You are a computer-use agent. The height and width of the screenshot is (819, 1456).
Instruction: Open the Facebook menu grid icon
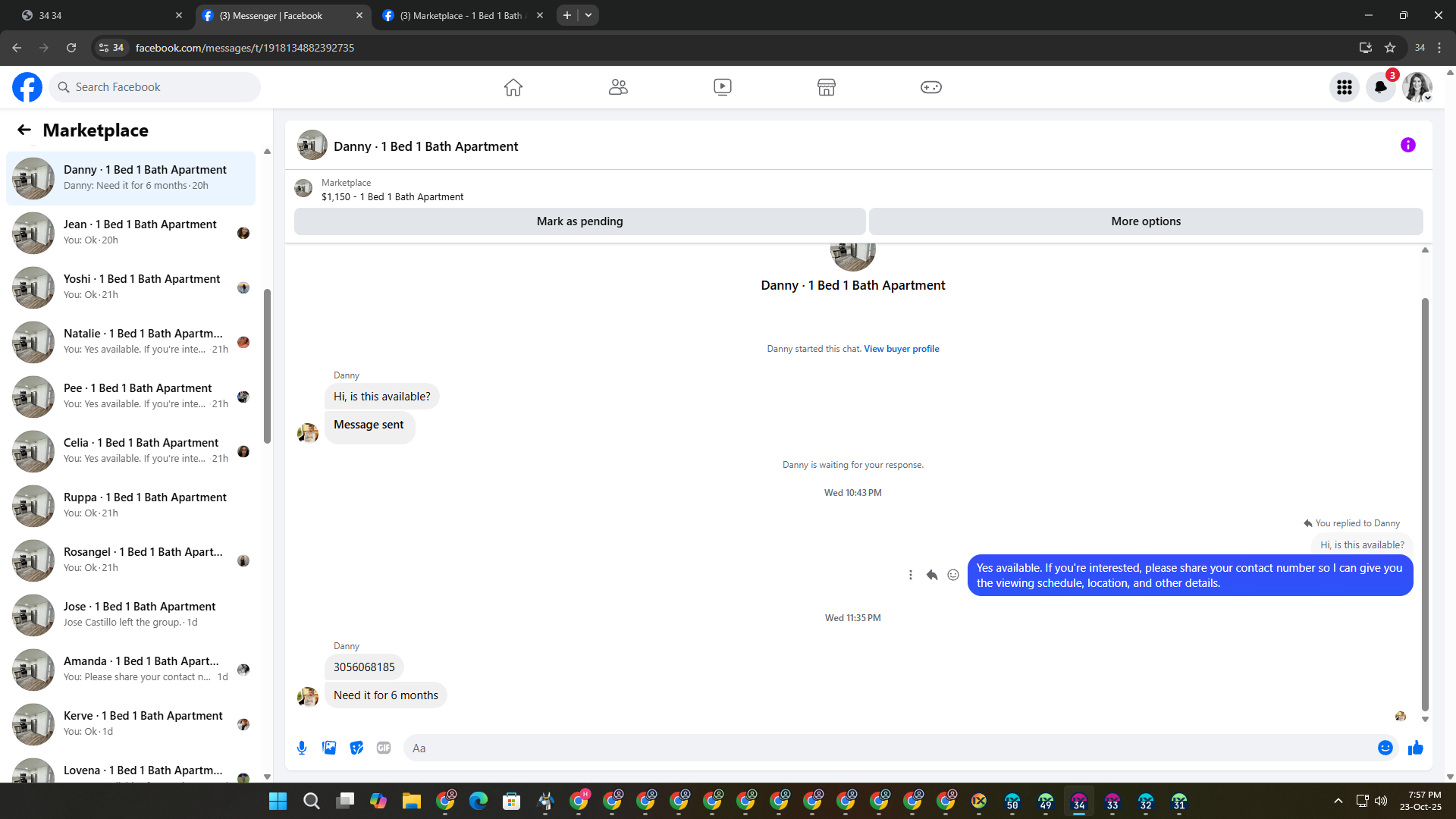pyautogui.click(x=1344, y=87)
